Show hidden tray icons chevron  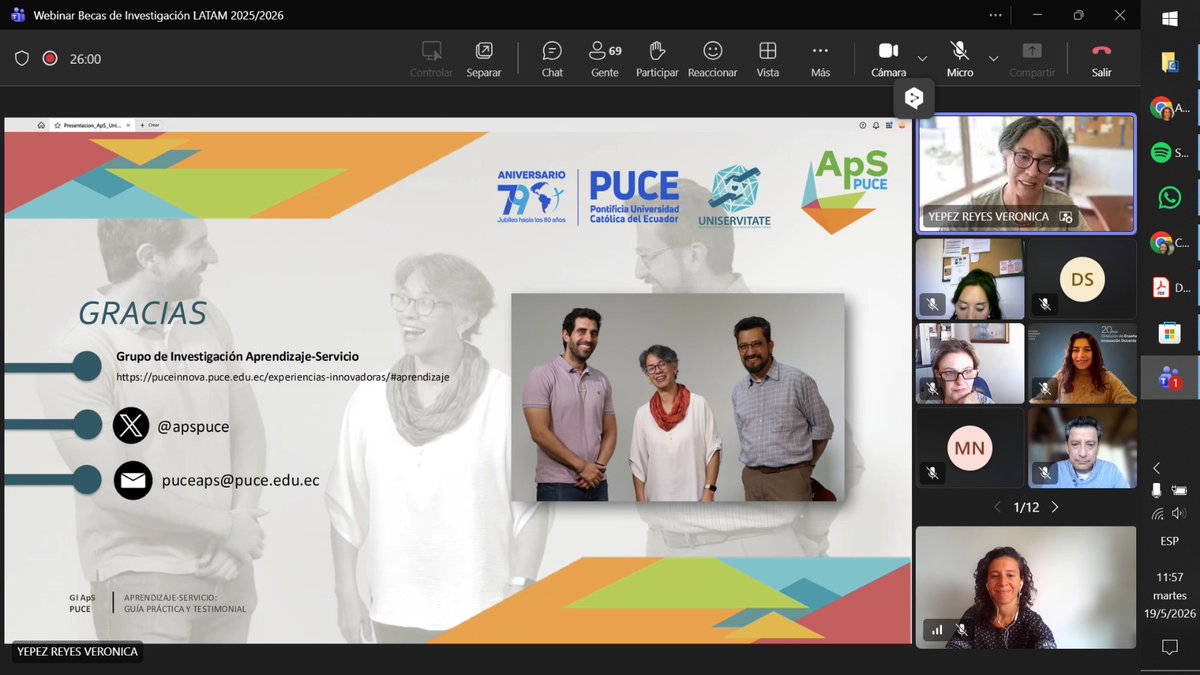pos(1157,468)
